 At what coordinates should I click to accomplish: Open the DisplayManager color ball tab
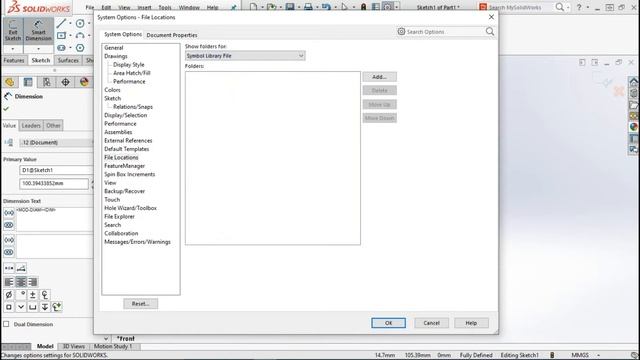(84, 82)
